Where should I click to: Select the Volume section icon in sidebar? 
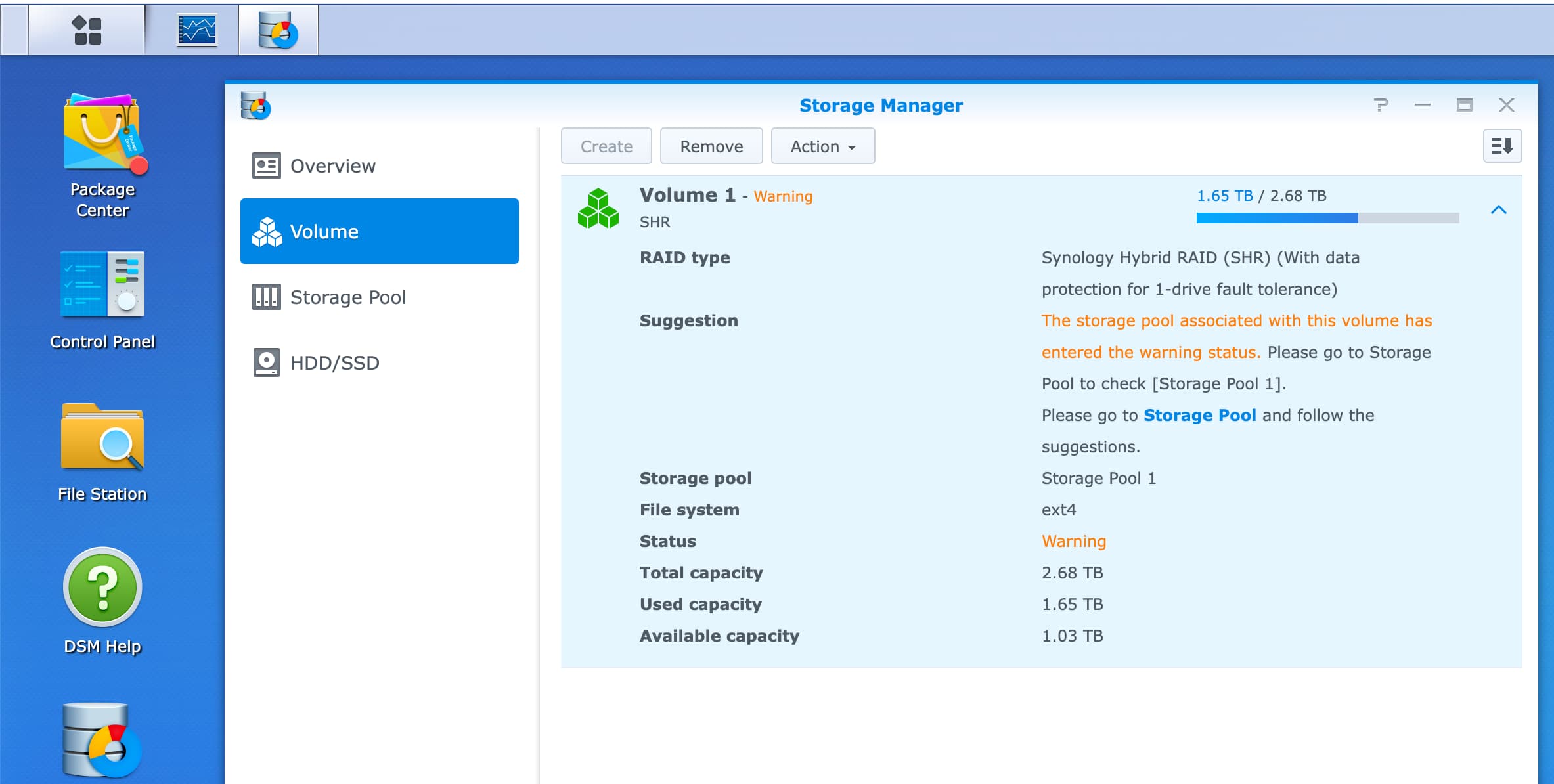click(x=268, y=230)
